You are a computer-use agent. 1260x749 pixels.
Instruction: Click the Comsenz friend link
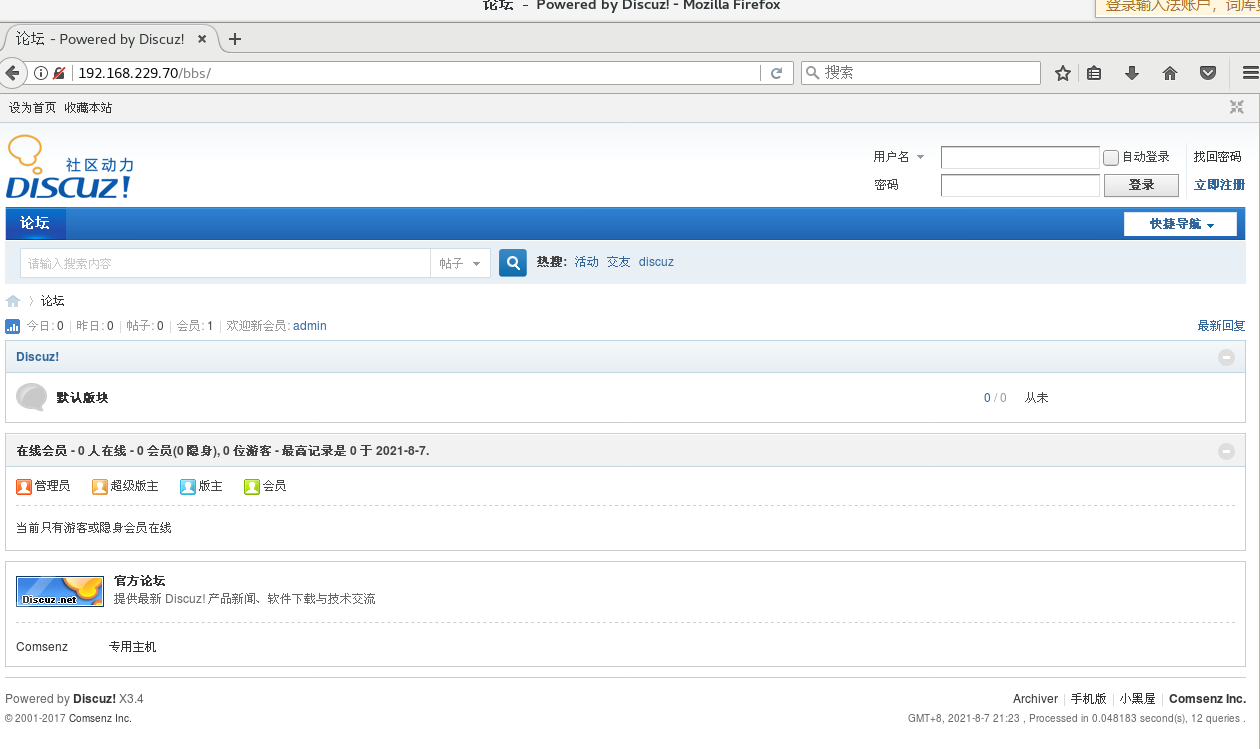pos(42,647)
